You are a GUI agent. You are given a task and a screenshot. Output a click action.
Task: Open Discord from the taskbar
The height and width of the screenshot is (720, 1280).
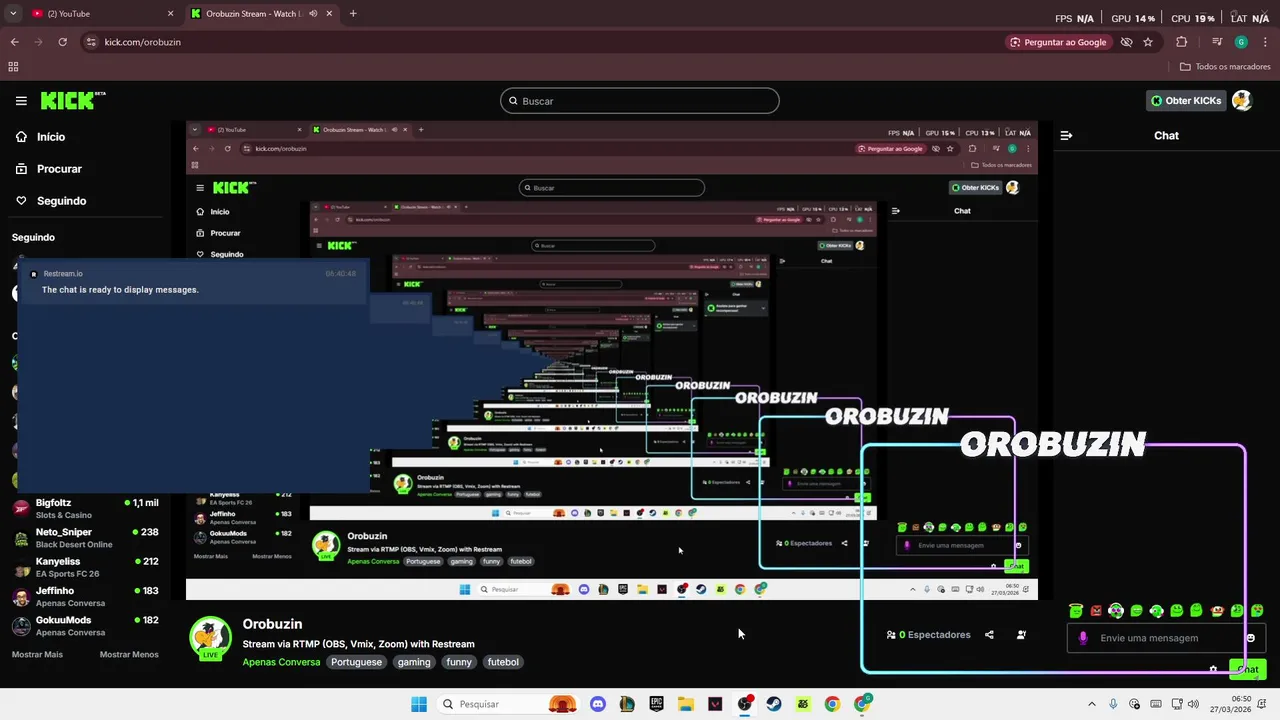pos(598,704)
